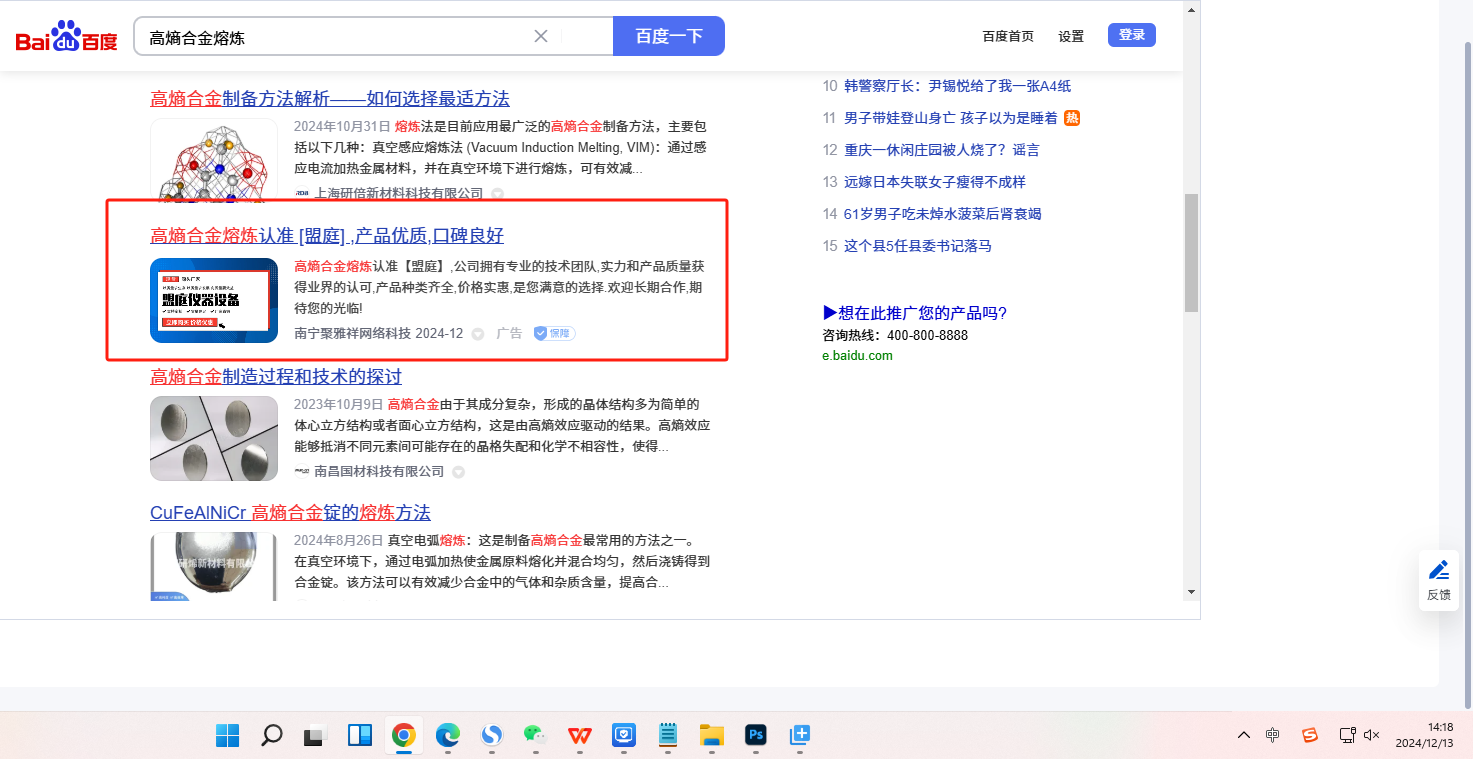Click the Baidu logo
Viewport: 1473px width, 759px height.
tap(66, 37)
